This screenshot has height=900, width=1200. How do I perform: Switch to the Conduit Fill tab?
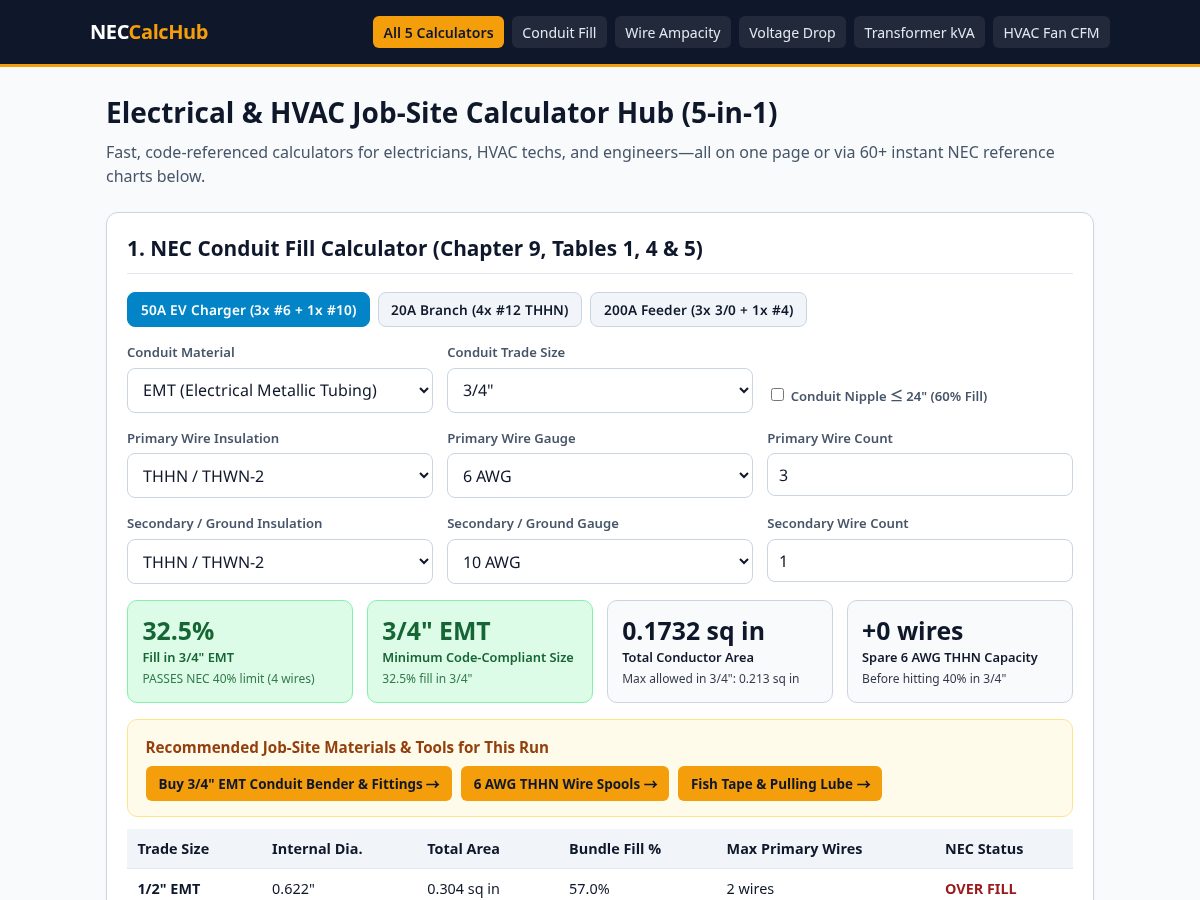[x=559, y=32]
